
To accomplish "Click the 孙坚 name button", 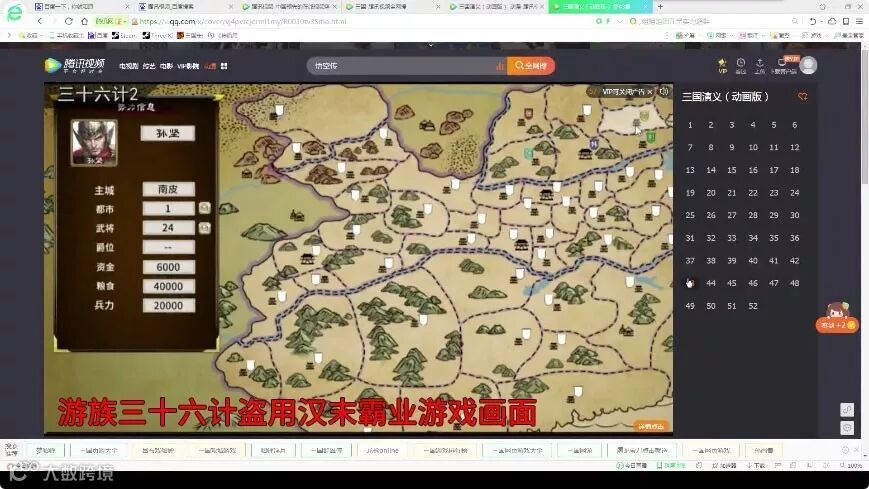I will 167,134.
